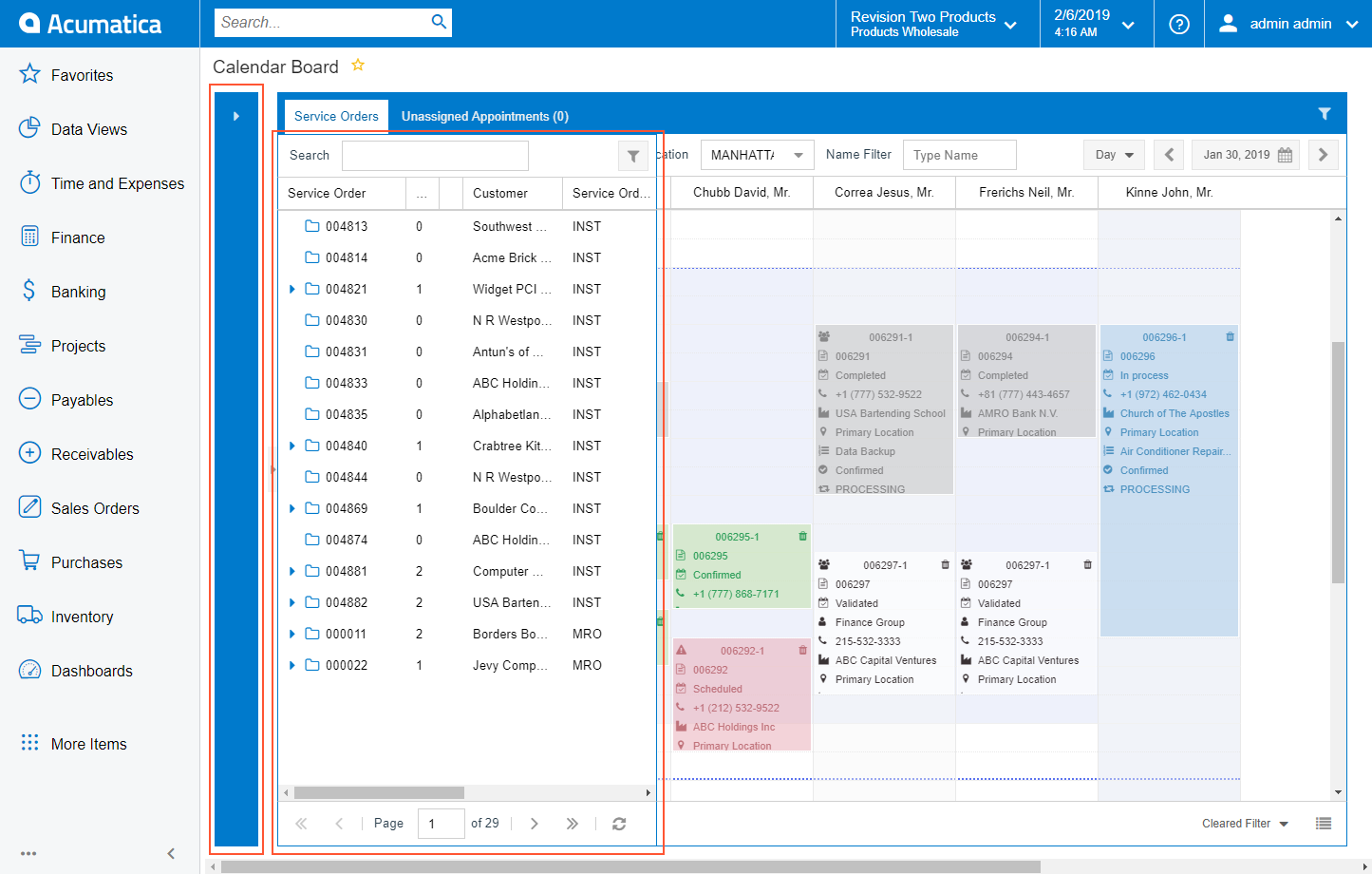Image resolution: width=1372 pixels, height=874 pixels.
Task: Refresh the service orders list
Action: coord(619,824)
